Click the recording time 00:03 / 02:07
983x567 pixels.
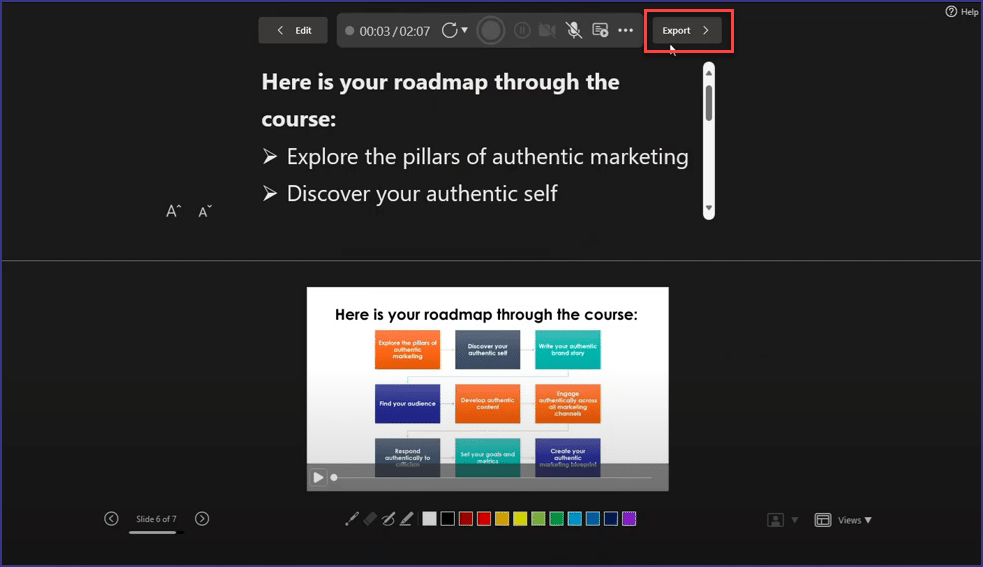coord(395,31)
